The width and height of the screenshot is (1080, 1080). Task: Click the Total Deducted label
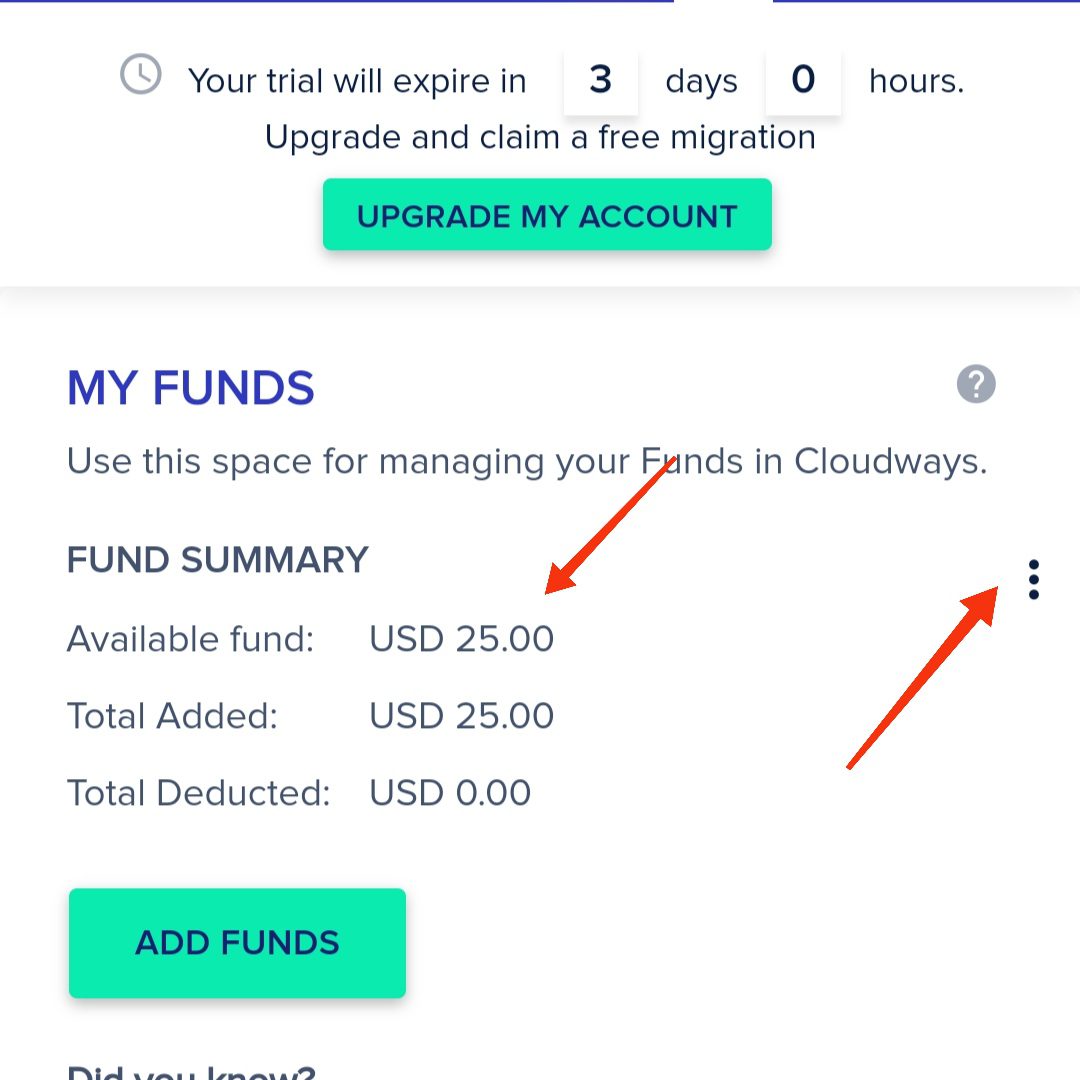[x=198, y=793]
